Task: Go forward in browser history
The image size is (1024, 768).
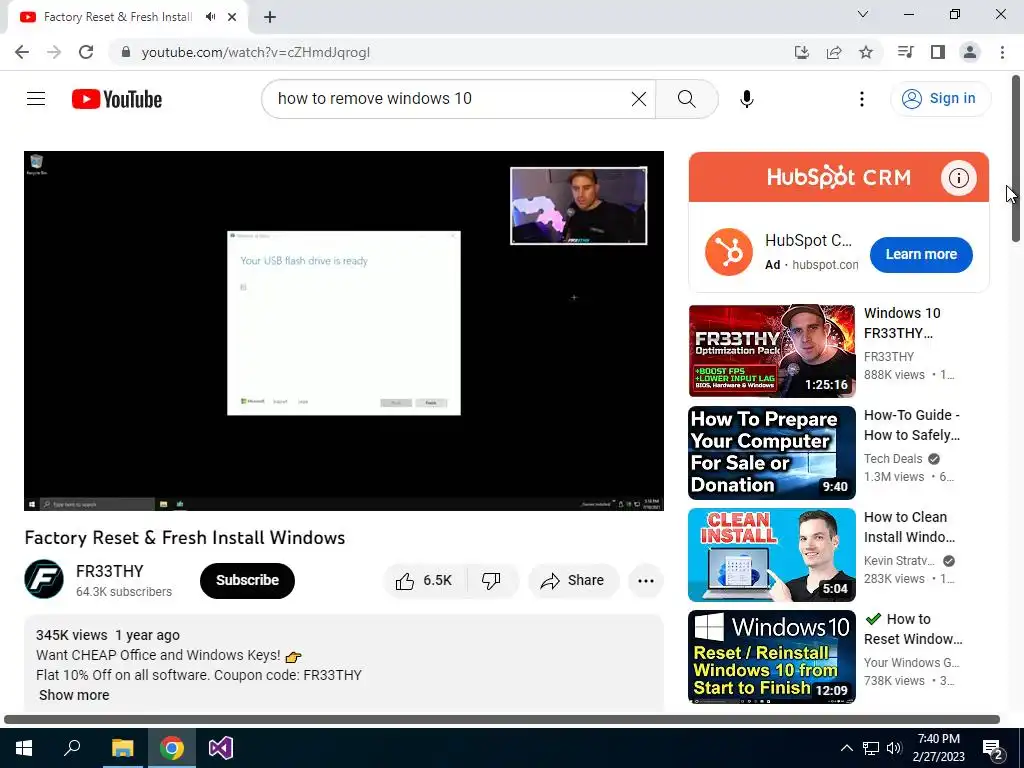Action: coord(54,52)
